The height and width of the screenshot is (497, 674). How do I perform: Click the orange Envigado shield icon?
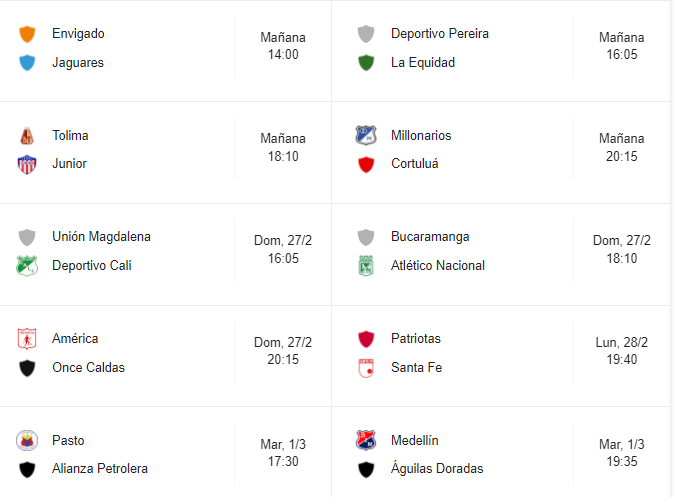coord(27,34)
